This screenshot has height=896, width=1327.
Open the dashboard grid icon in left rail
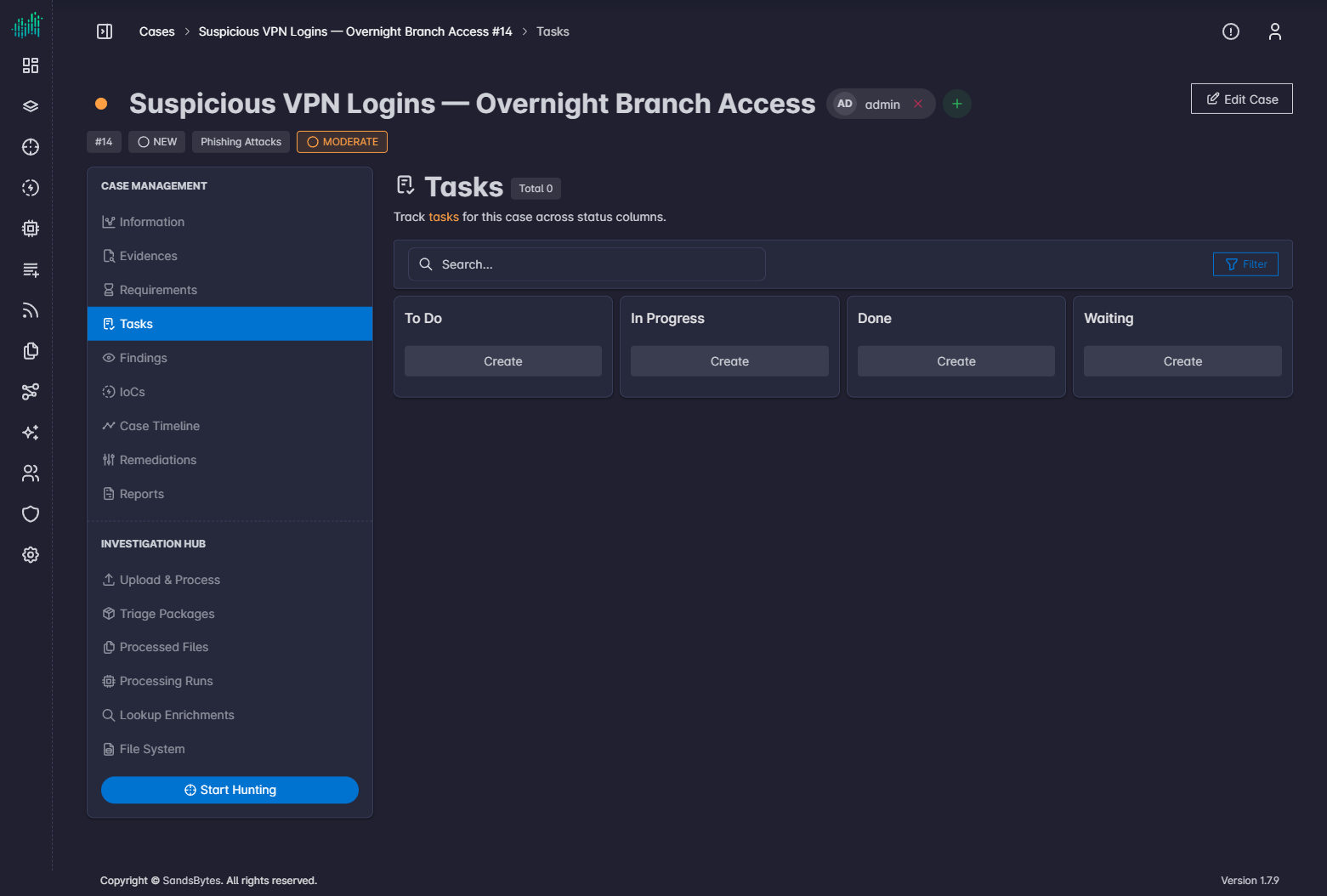point(31,65)
